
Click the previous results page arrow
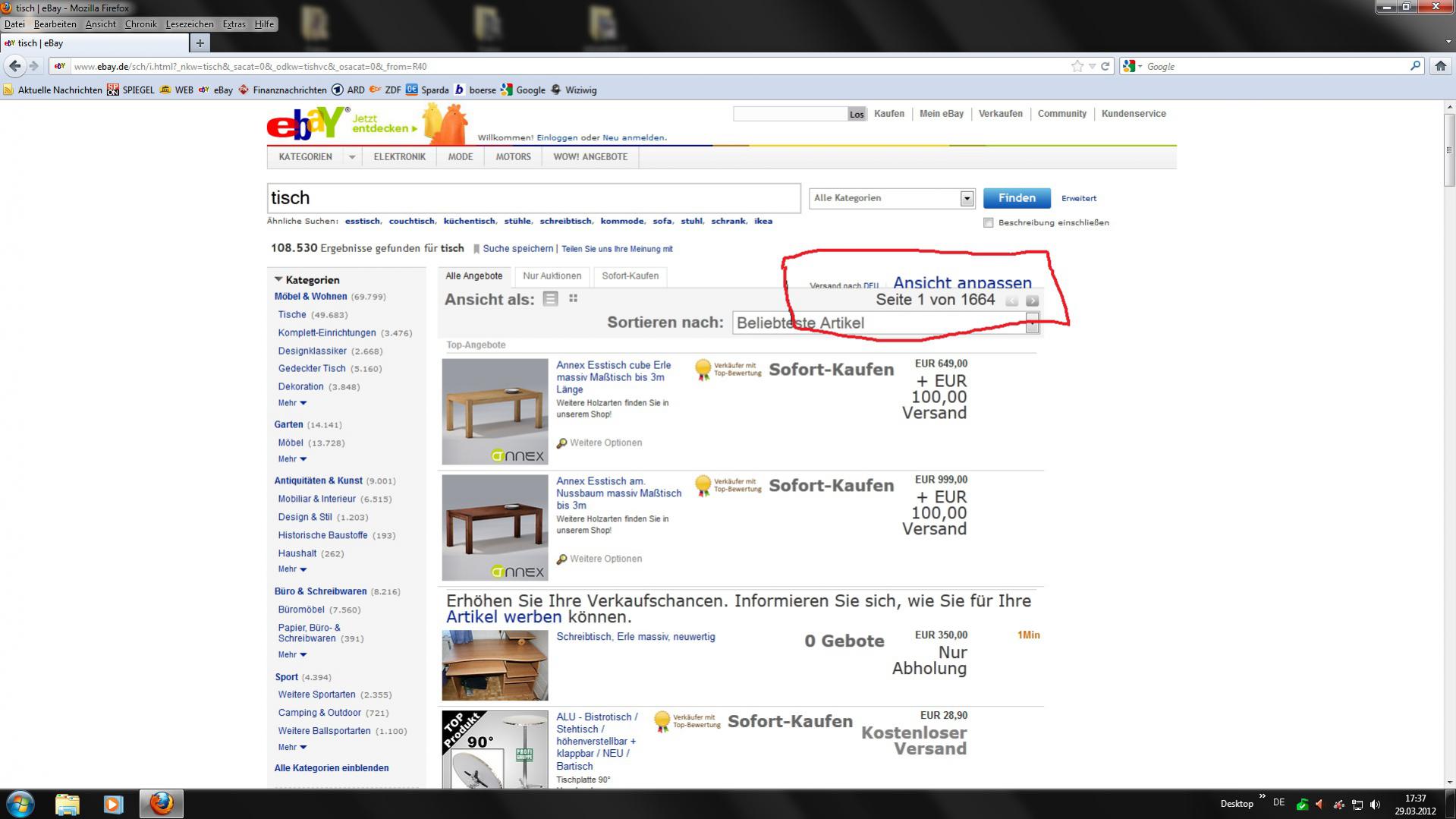1011,301
